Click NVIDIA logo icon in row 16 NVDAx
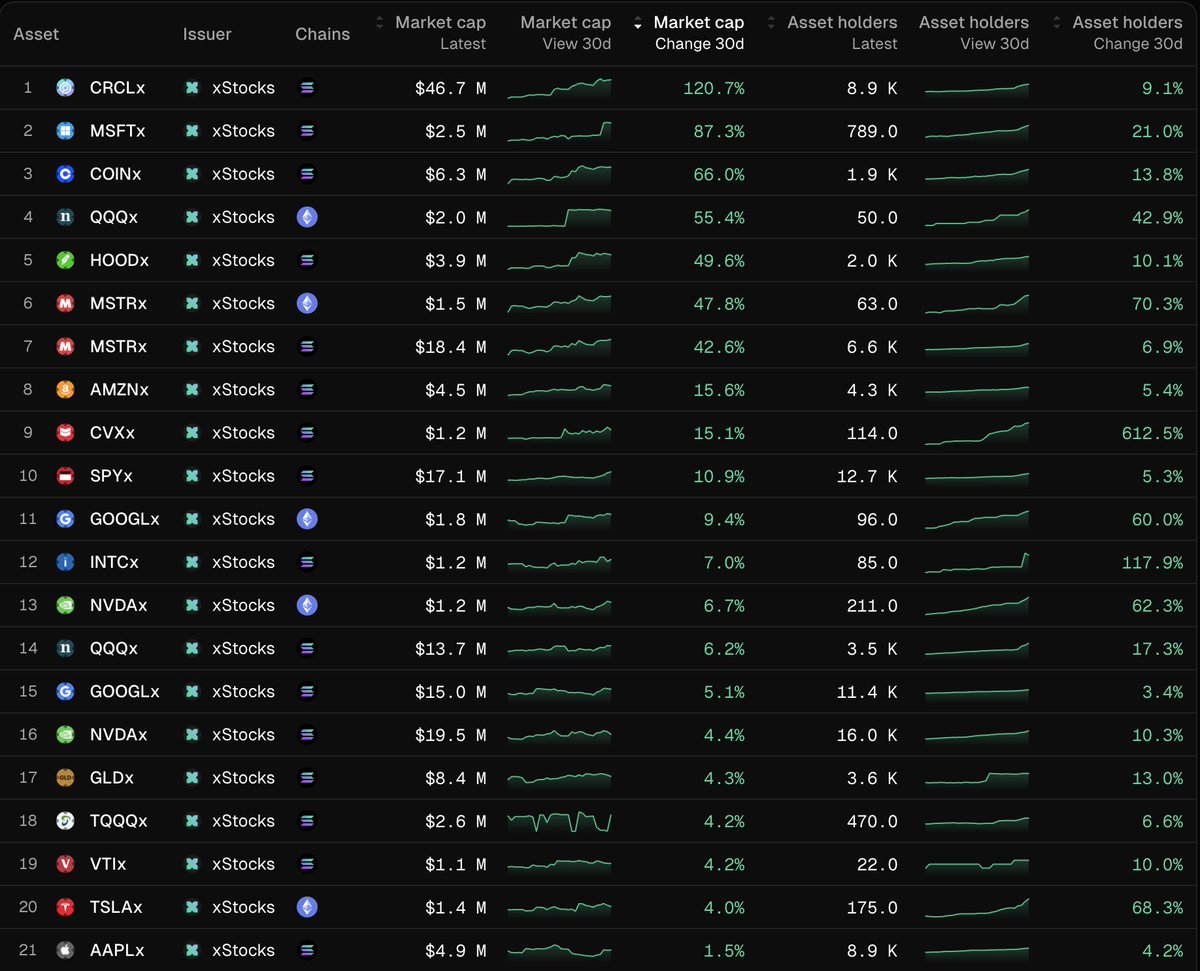 65,735
